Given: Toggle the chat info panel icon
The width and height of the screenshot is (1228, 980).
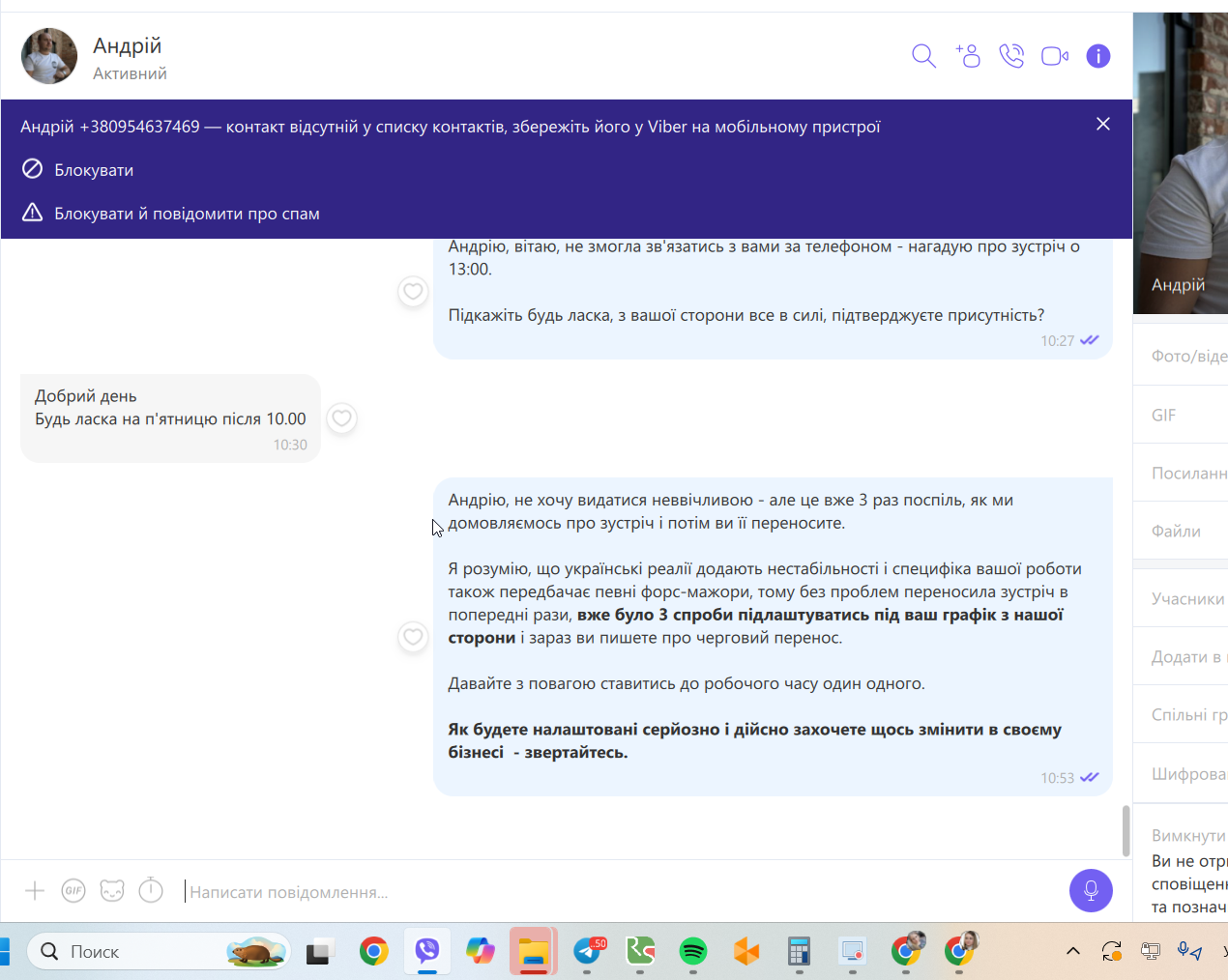Looking at the screenshot, I should tap(1098, 56).
